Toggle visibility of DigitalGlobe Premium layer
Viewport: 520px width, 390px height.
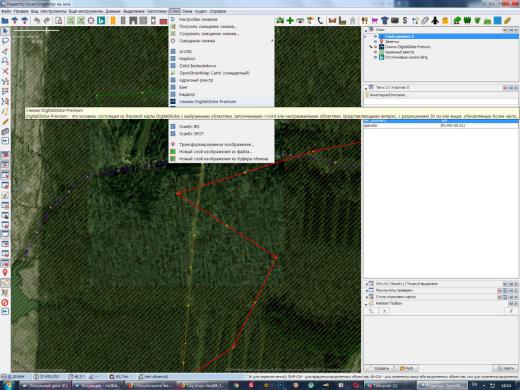[375, 47]
